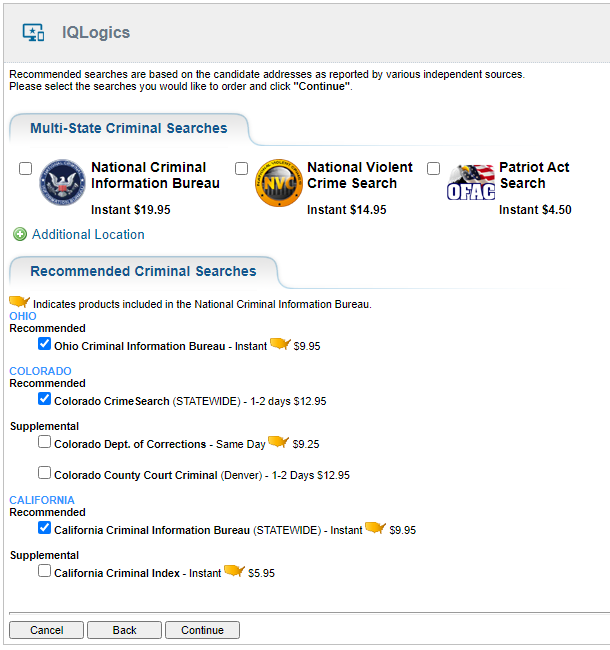This screenshot has width=610, height=650.
Task: Click the Ohio Criminal Information Bureau - Instant label
Action: tap(160, 346)
